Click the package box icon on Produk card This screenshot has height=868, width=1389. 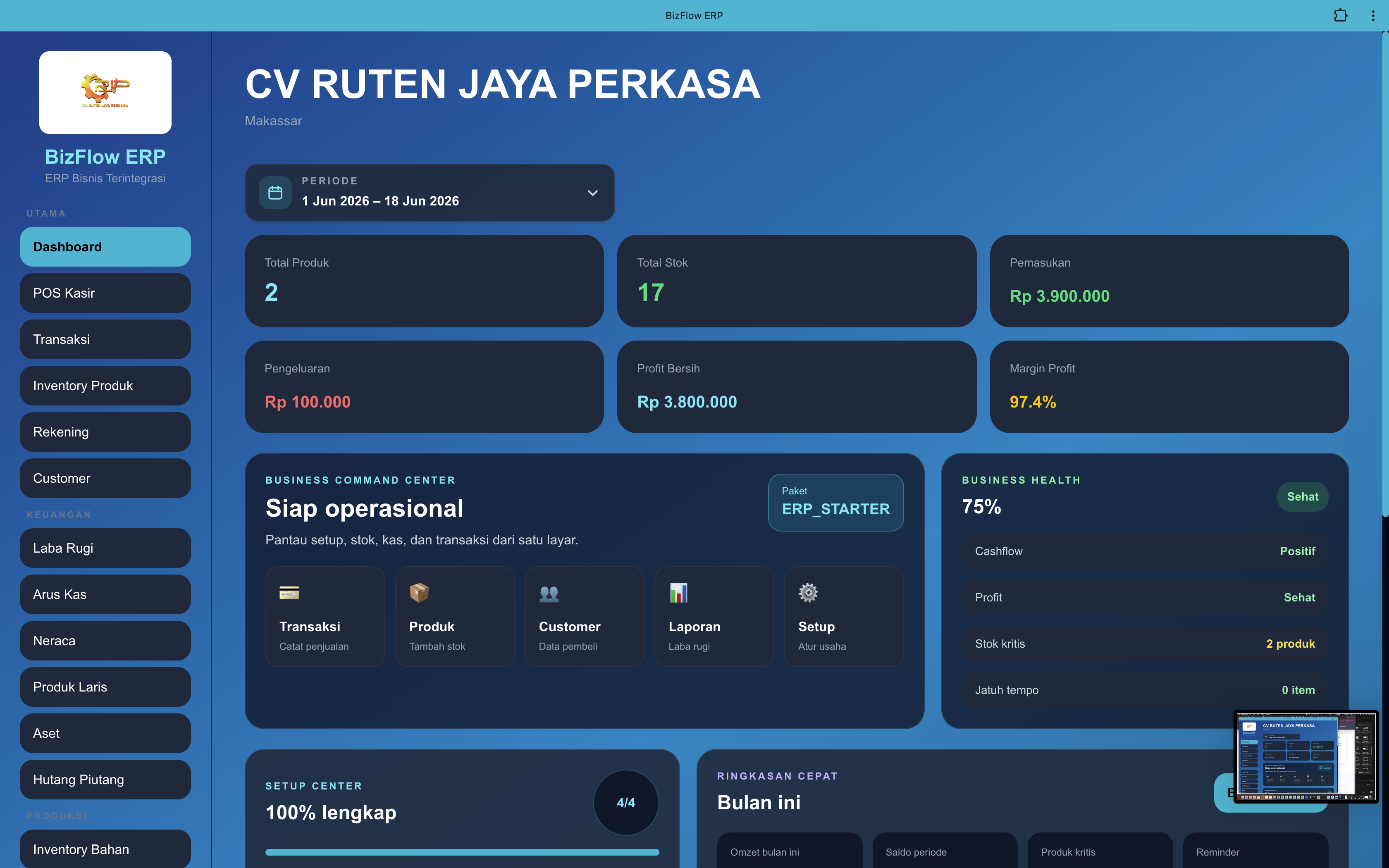(419, 592)
